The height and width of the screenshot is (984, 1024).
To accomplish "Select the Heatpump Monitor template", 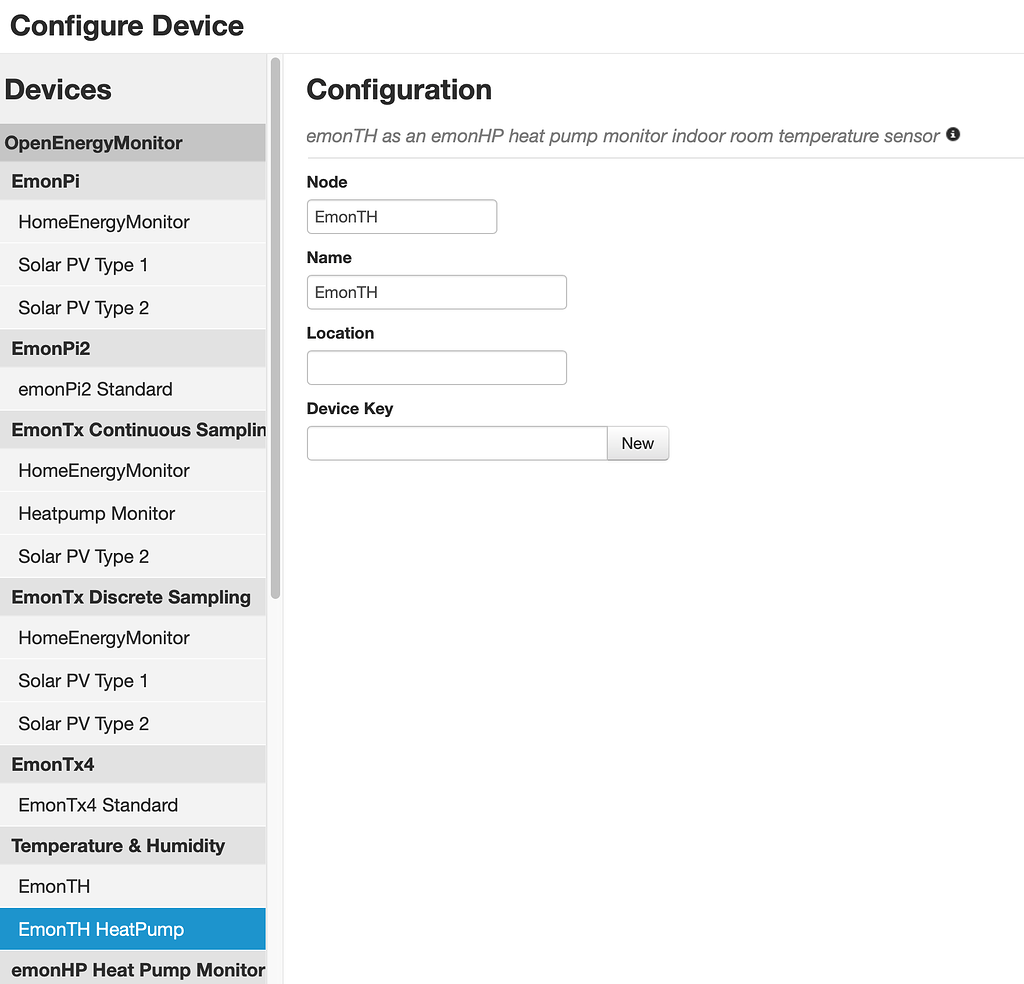I will pos(97,513).
